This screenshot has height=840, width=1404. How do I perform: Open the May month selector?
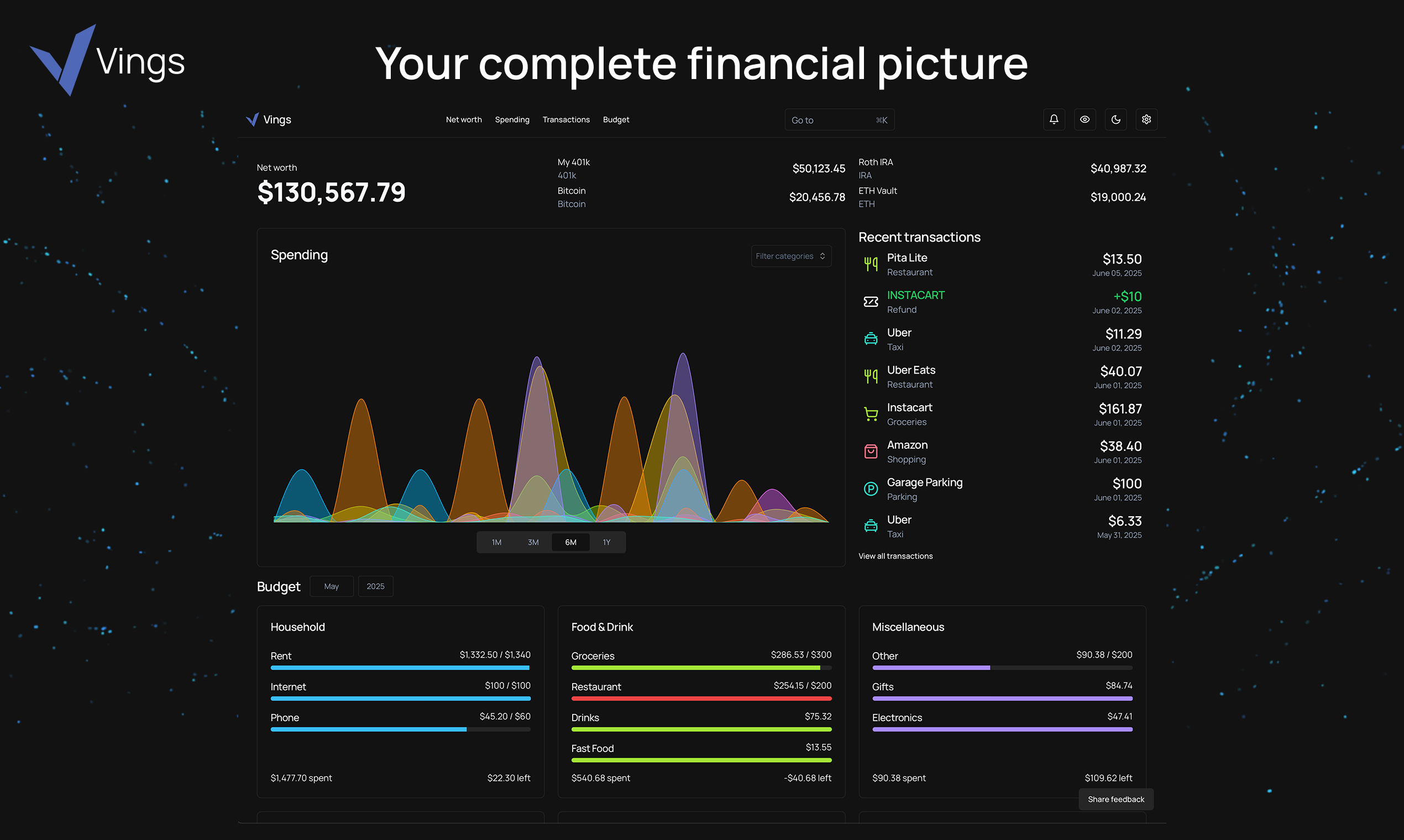click(331, 586)
